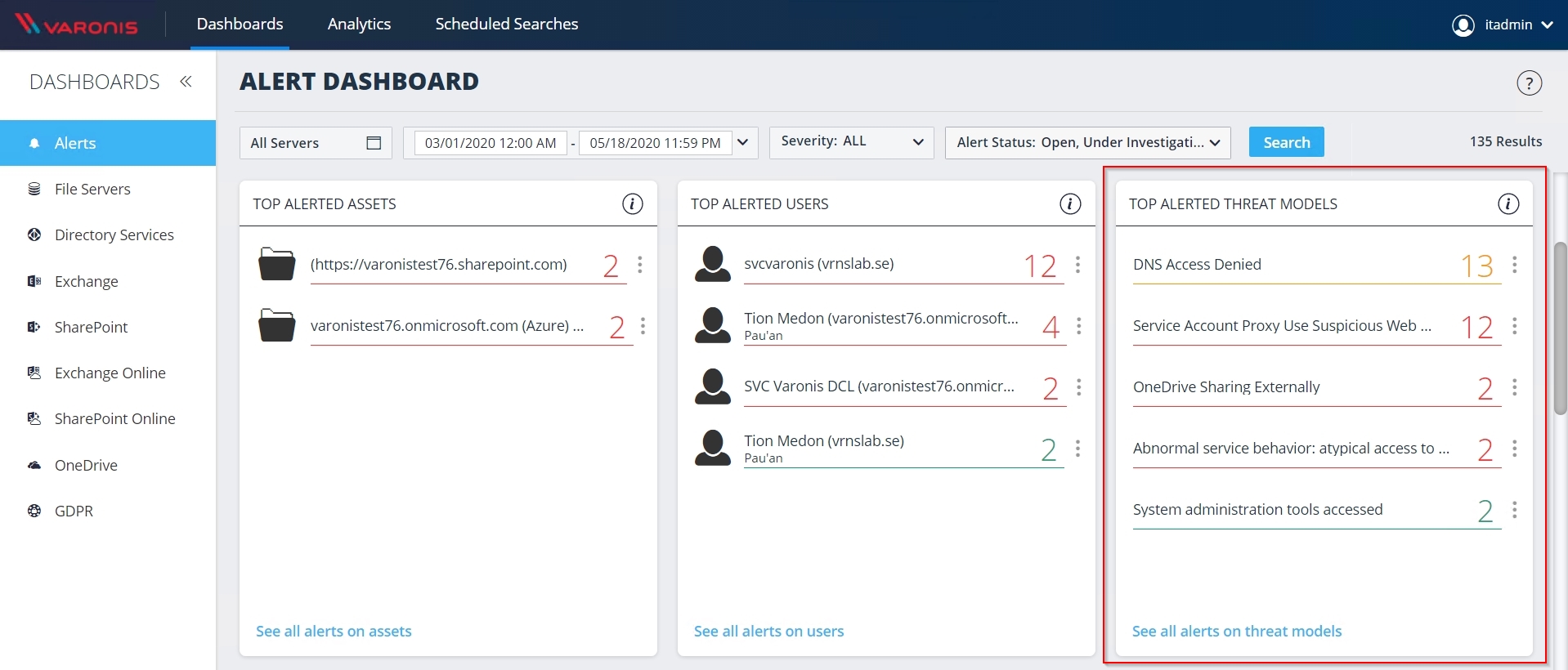Image resolution: width=1568 pixels, height=670 pixels.
Task: Click the Search button
Action: click(1286, 142)
